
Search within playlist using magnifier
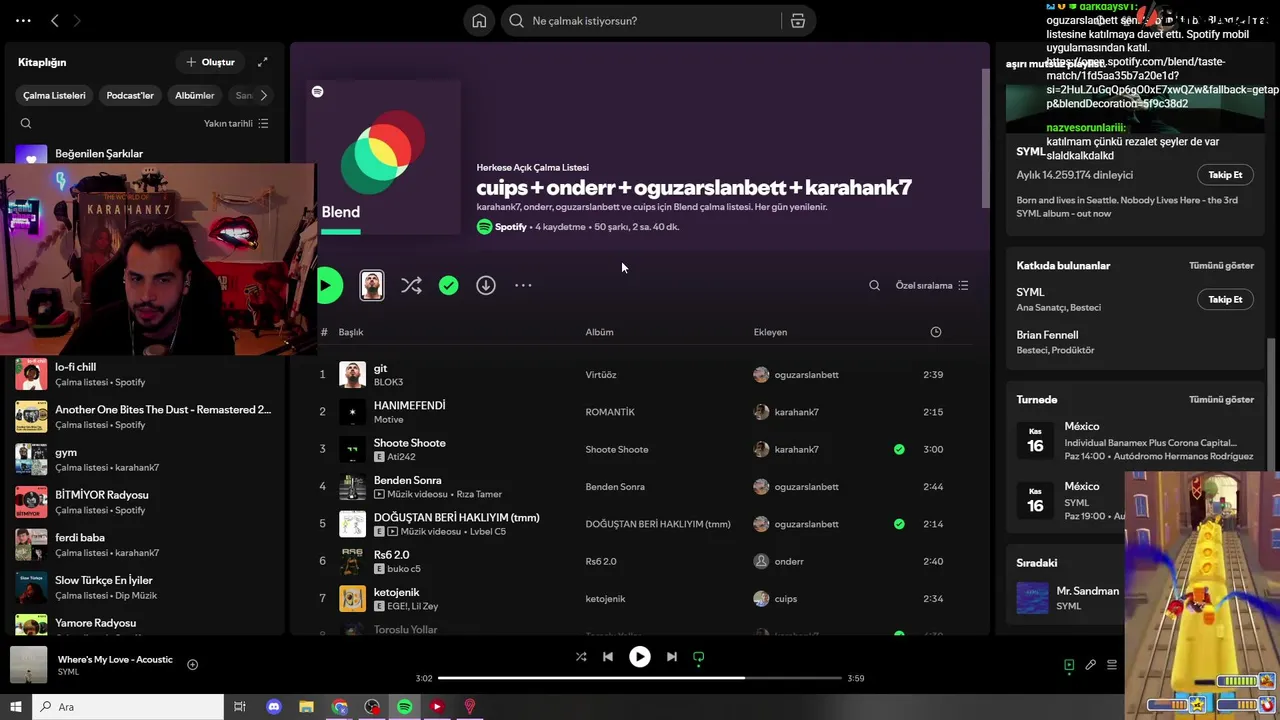(x=874, y=286)
